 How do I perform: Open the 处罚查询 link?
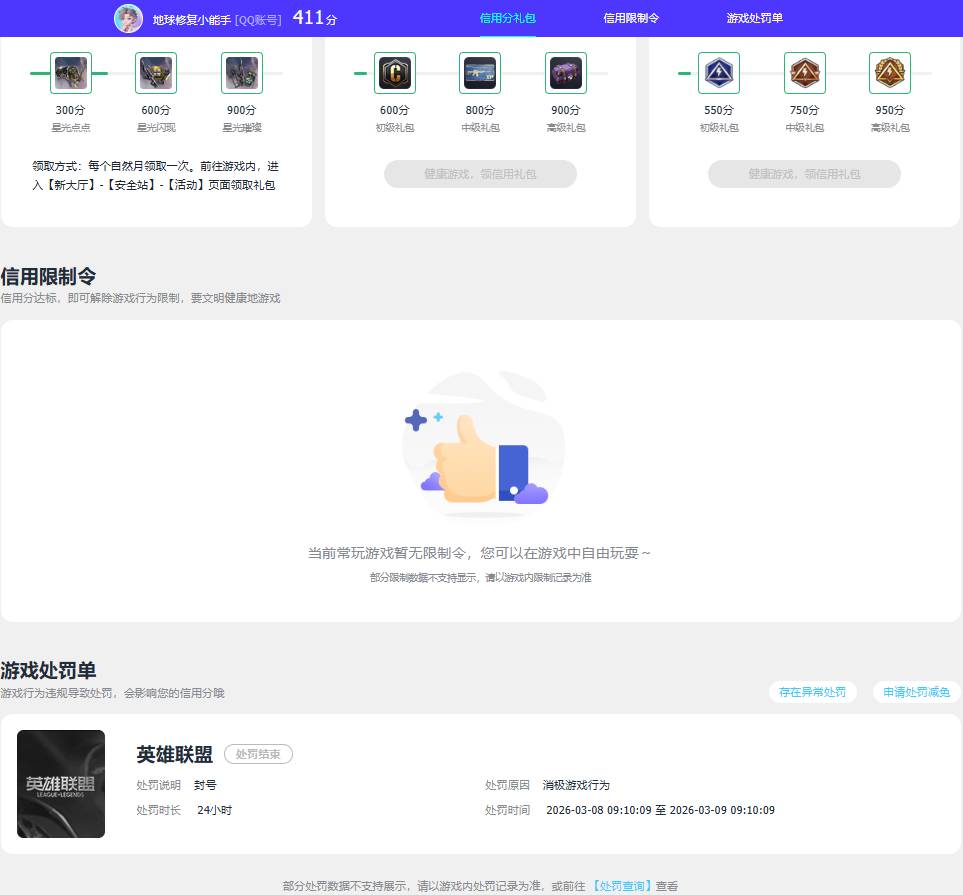click(622, 886)
